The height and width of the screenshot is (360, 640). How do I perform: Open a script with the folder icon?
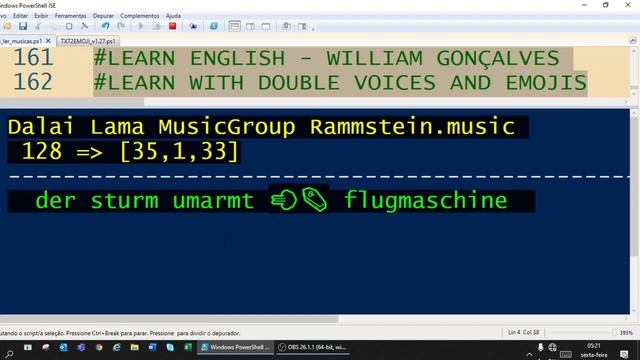pos(7,27)
